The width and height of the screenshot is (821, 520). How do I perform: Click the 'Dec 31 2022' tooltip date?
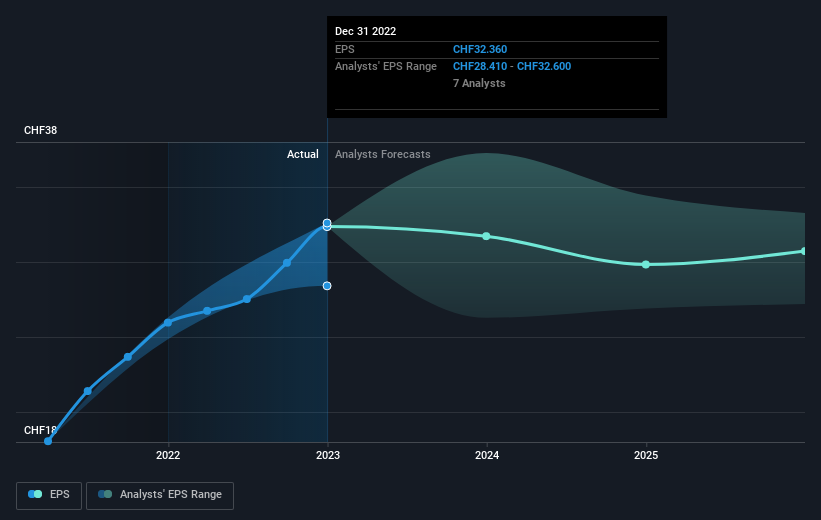tap(365, 31)
